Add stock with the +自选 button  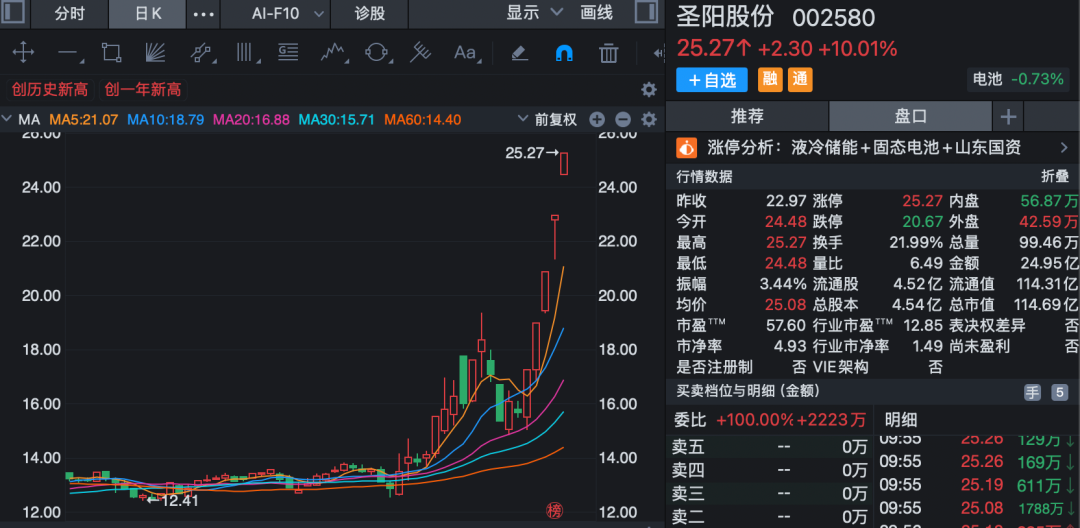click(x=712, y=79)
